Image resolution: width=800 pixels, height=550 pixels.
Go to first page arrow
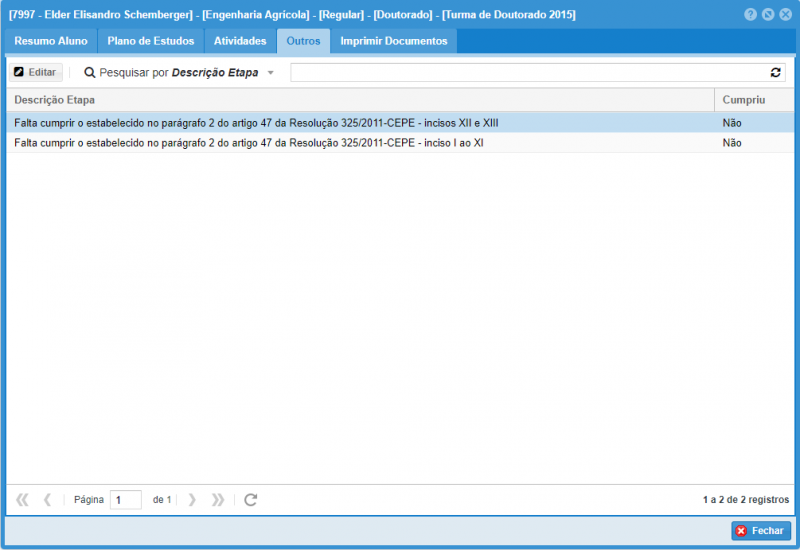(23, 499)
